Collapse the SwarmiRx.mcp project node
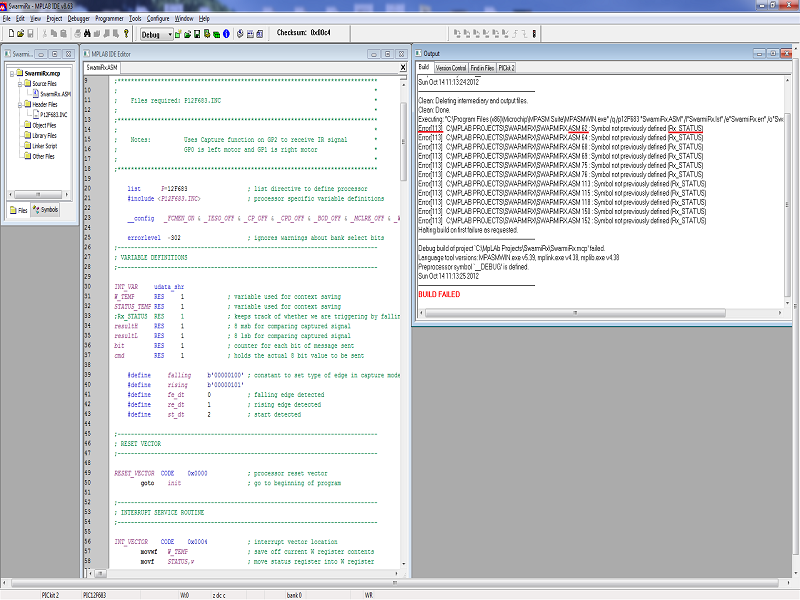Screen dimensions: 800x600 [x=11, y=73]
